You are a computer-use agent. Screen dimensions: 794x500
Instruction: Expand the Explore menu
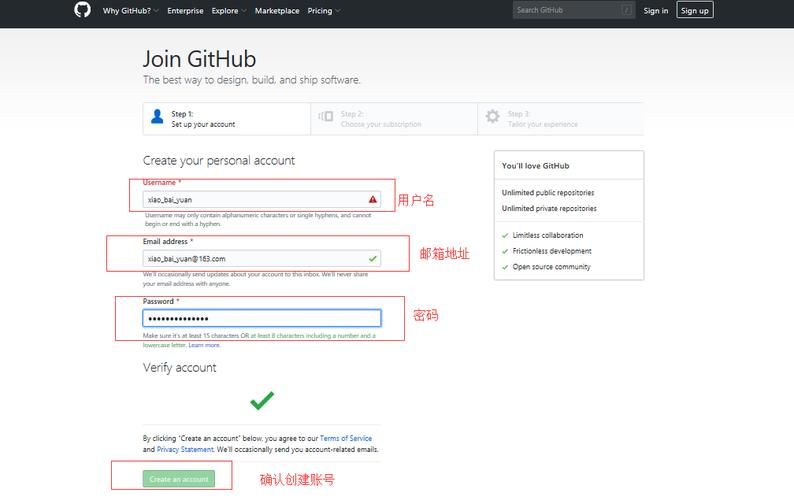229,11
